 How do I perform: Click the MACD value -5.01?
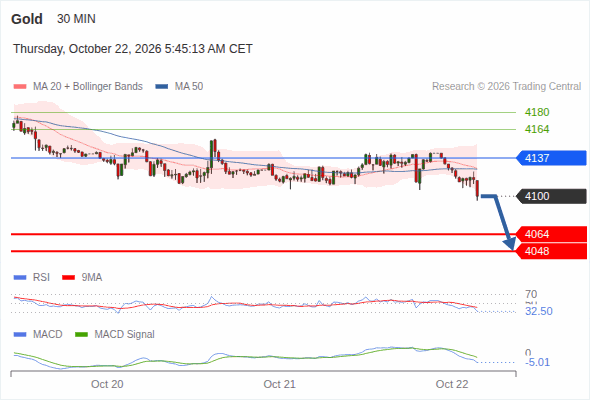pyautogui.click(x=538, y=362)
